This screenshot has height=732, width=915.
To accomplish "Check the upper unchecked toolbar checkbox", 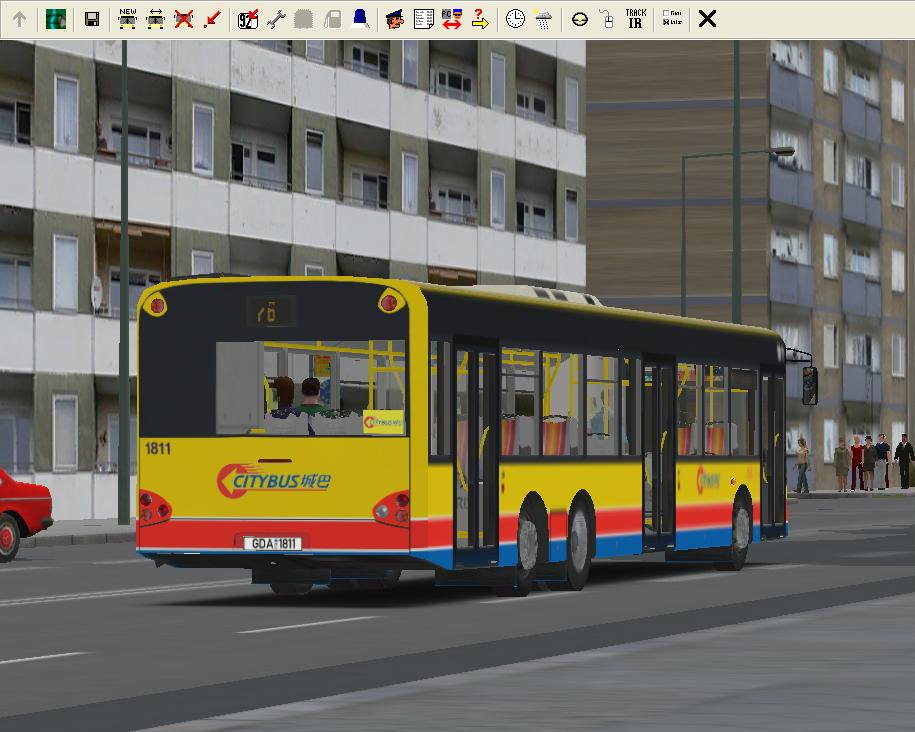I will coord(666,13).
